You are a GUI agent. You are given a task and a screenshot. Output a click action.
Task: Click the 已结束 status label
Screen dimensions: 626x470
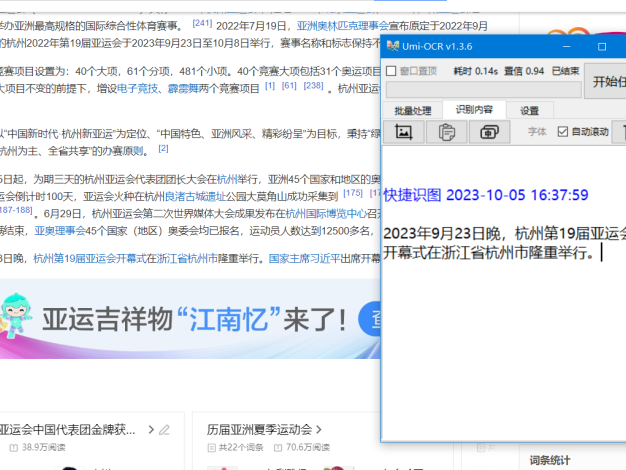click(565, 71)
